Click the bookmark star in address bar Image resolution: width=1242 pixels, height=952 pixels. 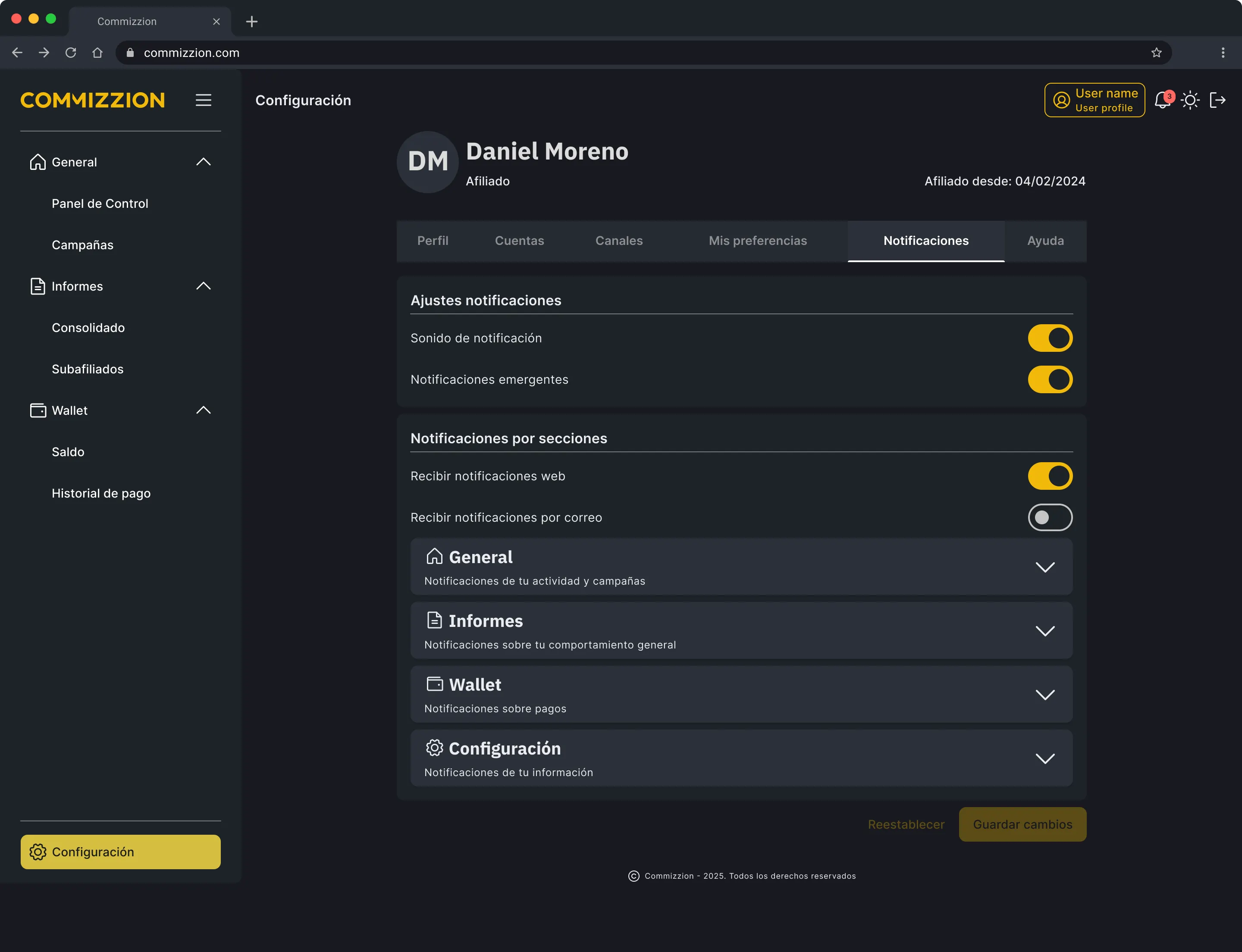point(1157,53)
